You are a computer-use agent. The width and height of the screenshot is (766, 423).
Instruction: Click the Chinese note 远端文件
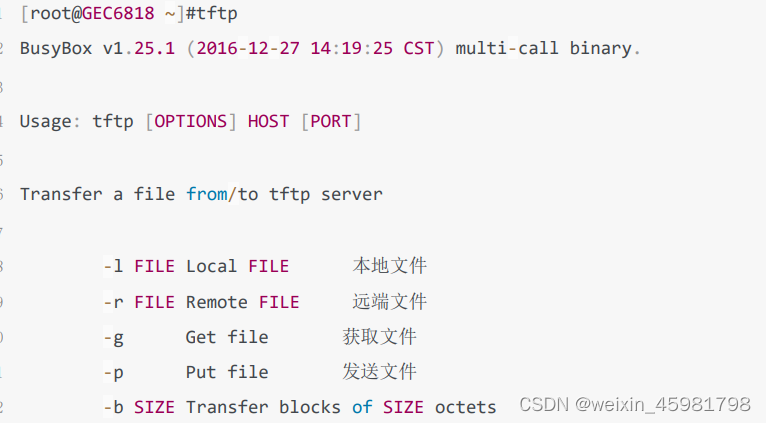(x=390, y=301)
